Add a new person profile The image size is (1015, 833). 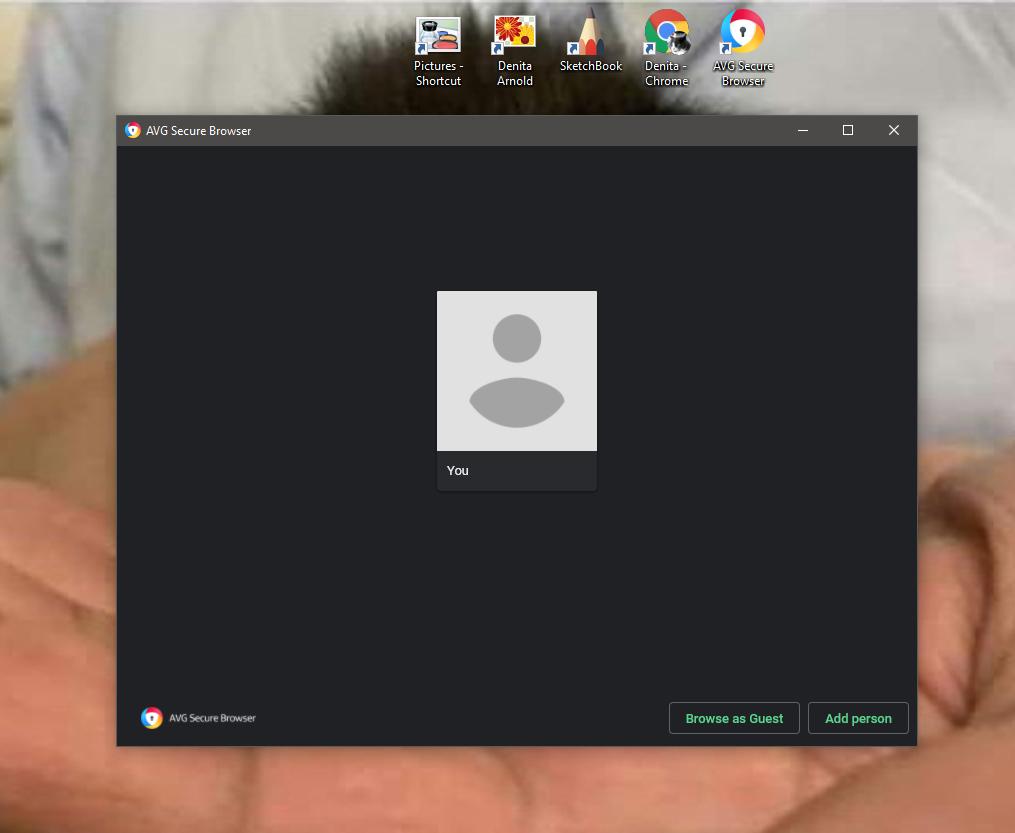pos(858,717)
